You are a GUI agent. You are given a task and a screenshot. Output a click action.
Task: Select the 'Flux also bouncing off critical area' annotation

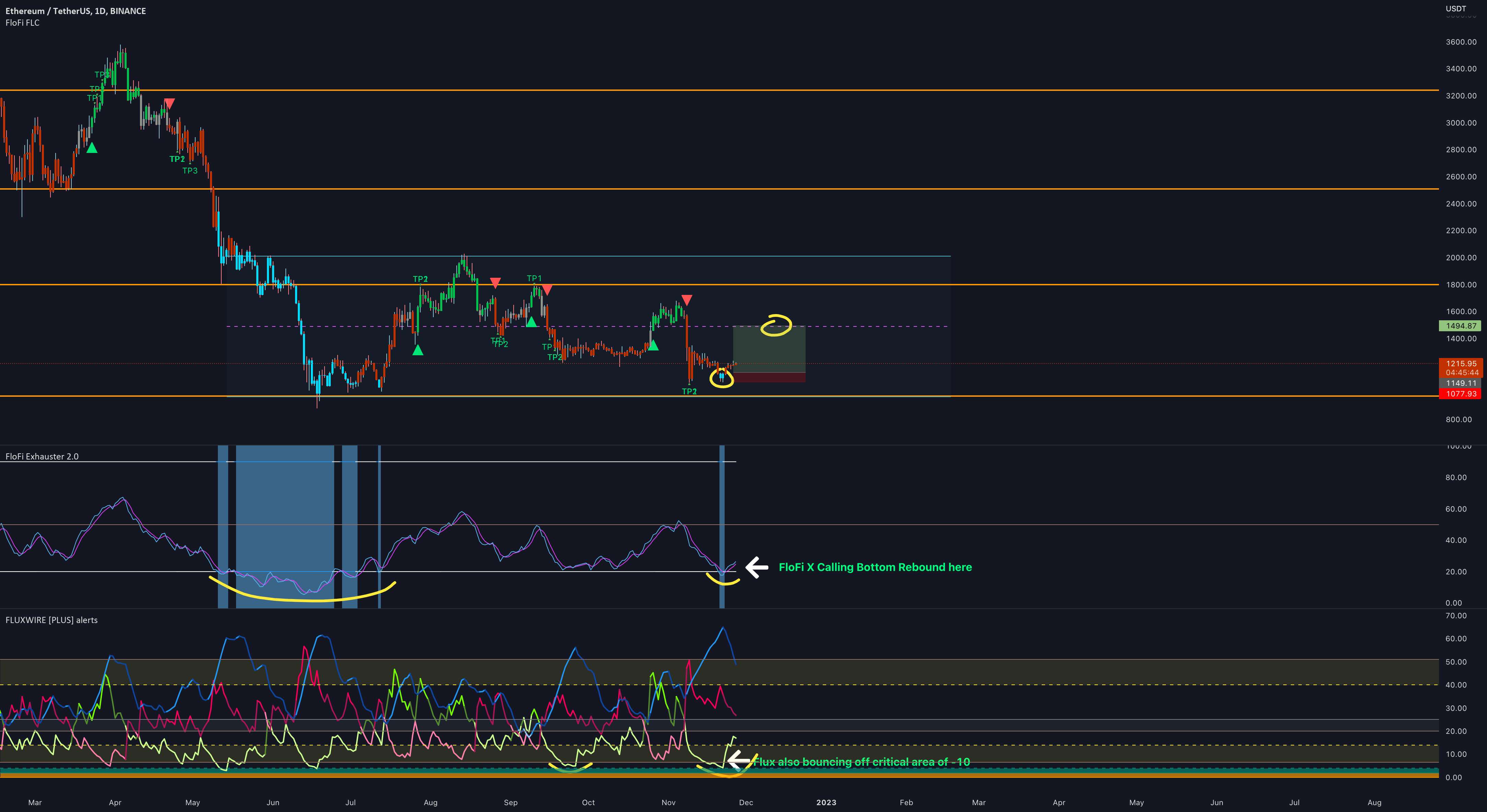pos(862,762)
